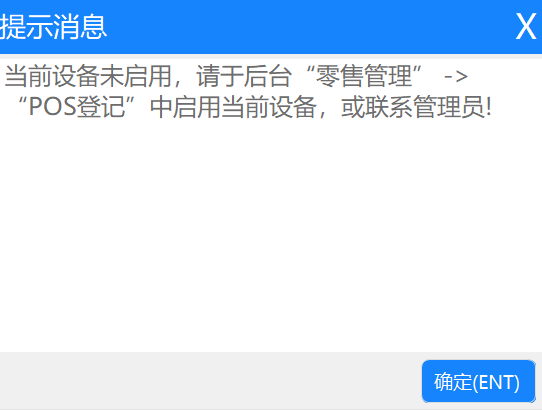
Task: Select the 提示消息 title text
Action: pos(53,27)
